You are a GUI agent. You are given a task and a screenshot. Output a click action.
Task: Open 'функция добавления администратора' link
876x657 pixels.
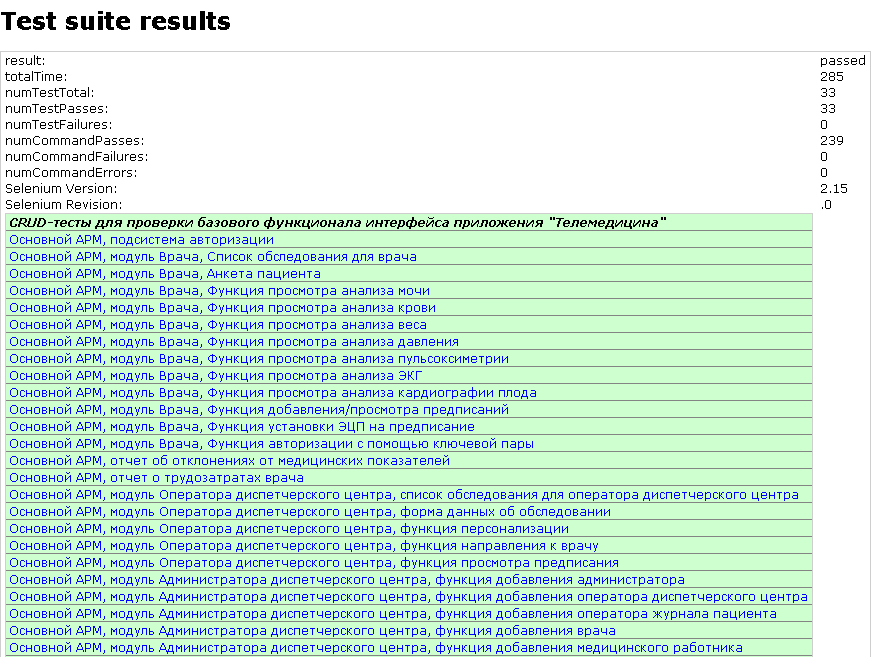(x=347, y=579)
